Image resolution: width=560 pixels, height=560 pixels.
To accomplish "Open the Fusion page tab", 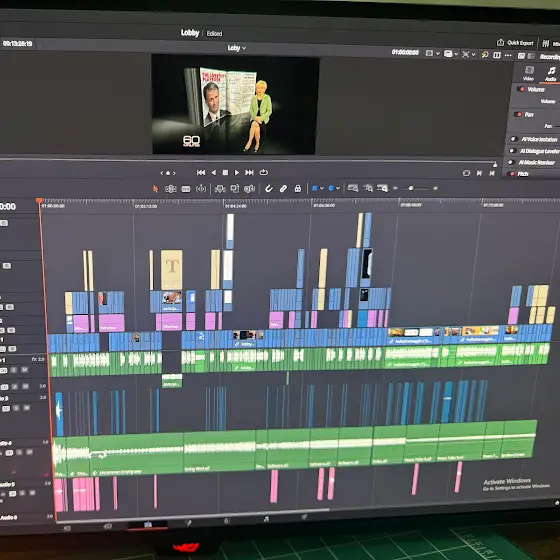I will (188, 522).
